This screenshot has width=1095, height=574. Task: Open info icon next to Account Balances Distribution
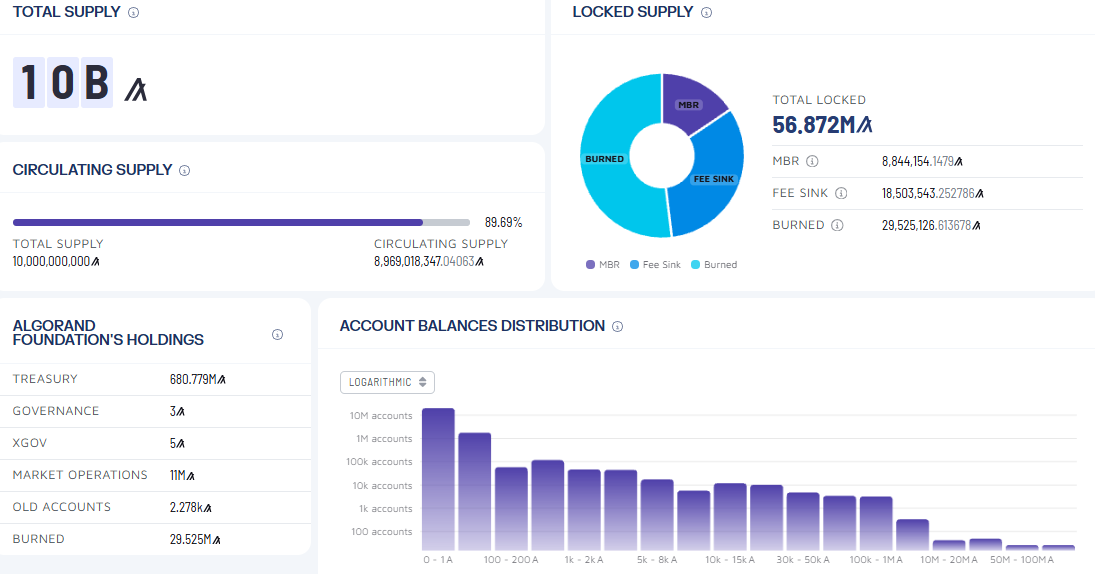point(617,326)
